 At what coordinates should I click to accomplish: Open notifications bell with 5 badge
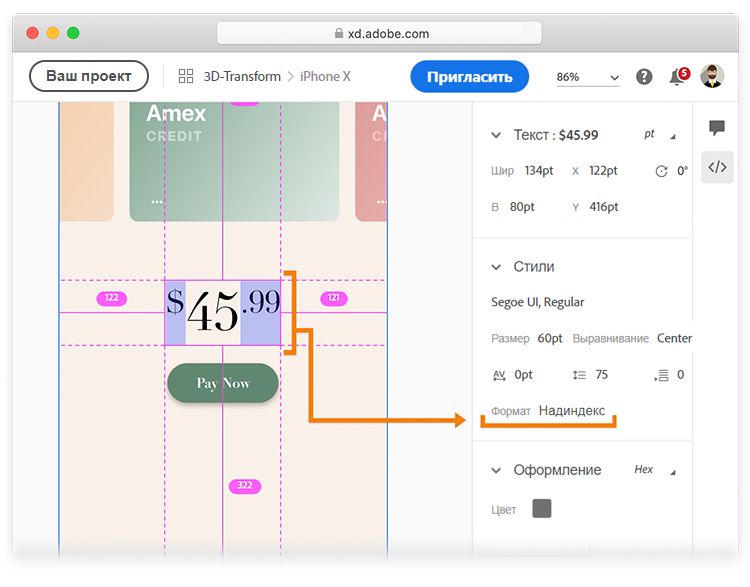click(x=677, y=77)
